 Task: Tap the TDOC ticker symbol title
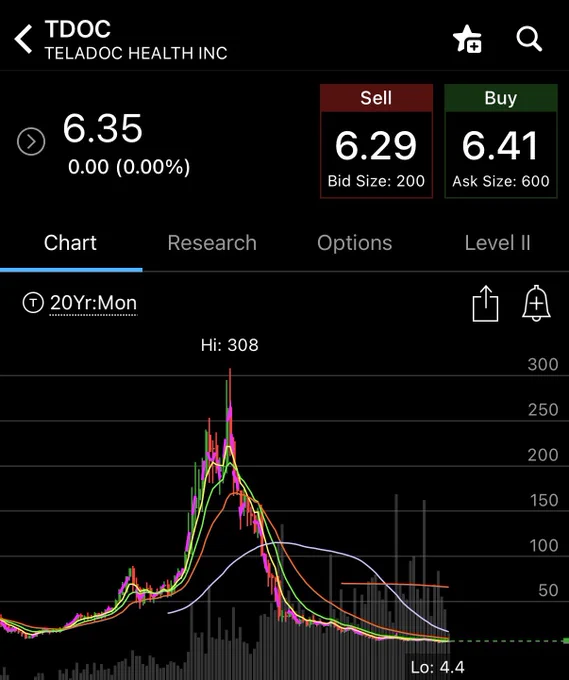point(78,29)
